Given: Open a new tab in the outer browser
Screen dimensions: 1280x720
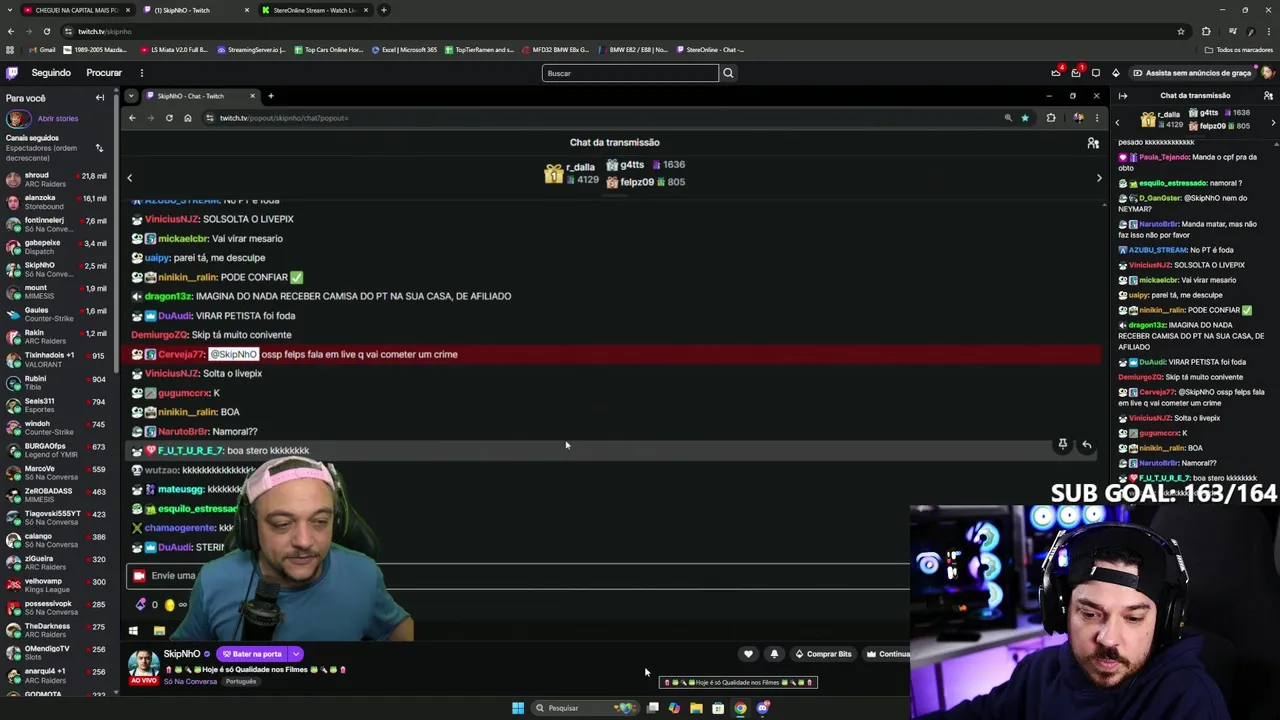Looking at the screenshot, I should 384,10.
